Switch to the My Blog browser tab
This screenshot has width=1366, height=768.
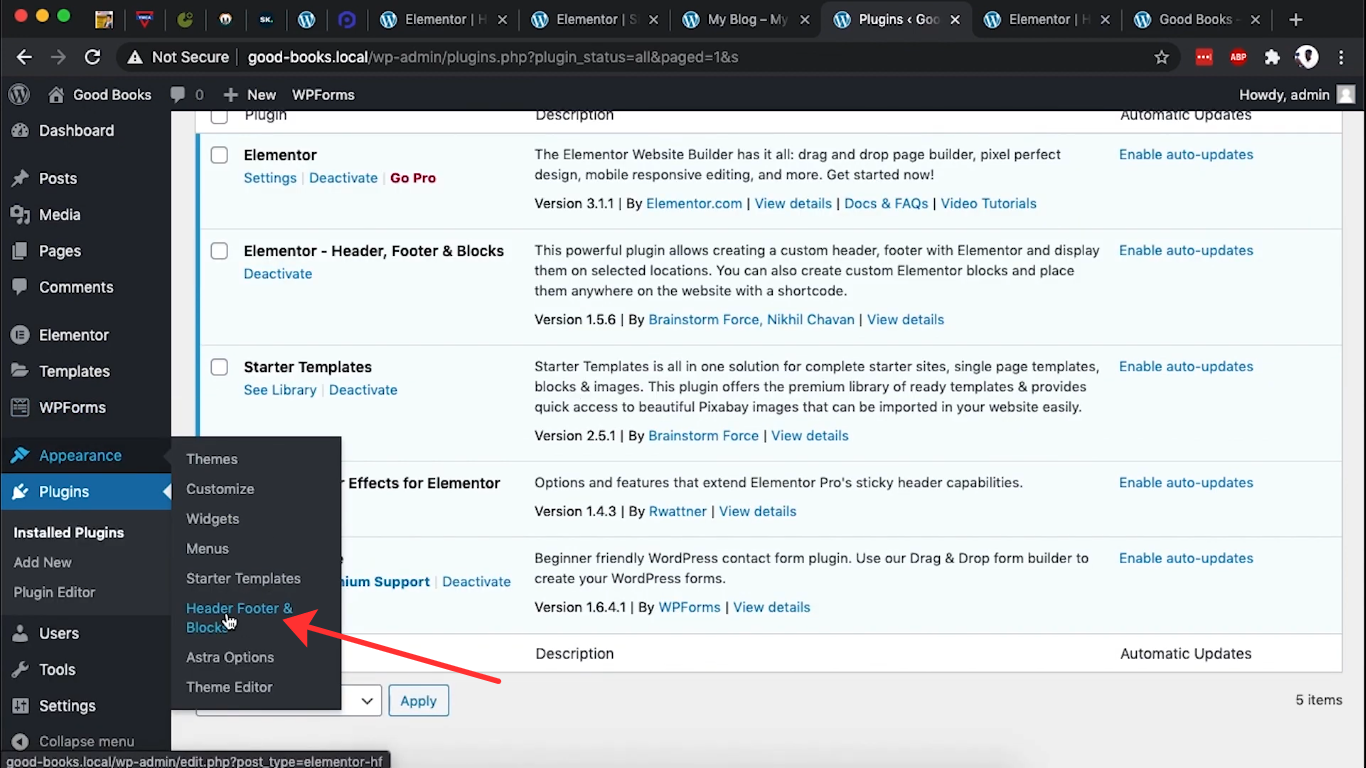click(747, 19)
